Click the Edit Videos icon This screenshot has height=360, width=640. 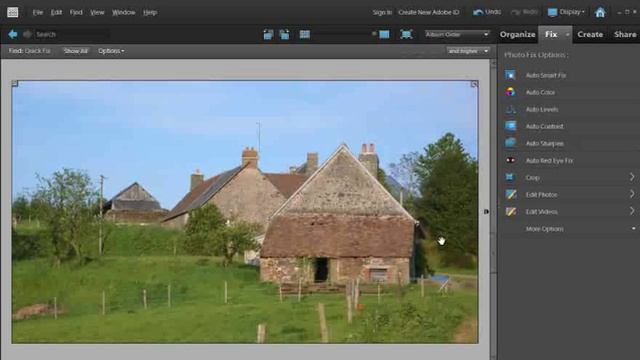pos(511,212)
